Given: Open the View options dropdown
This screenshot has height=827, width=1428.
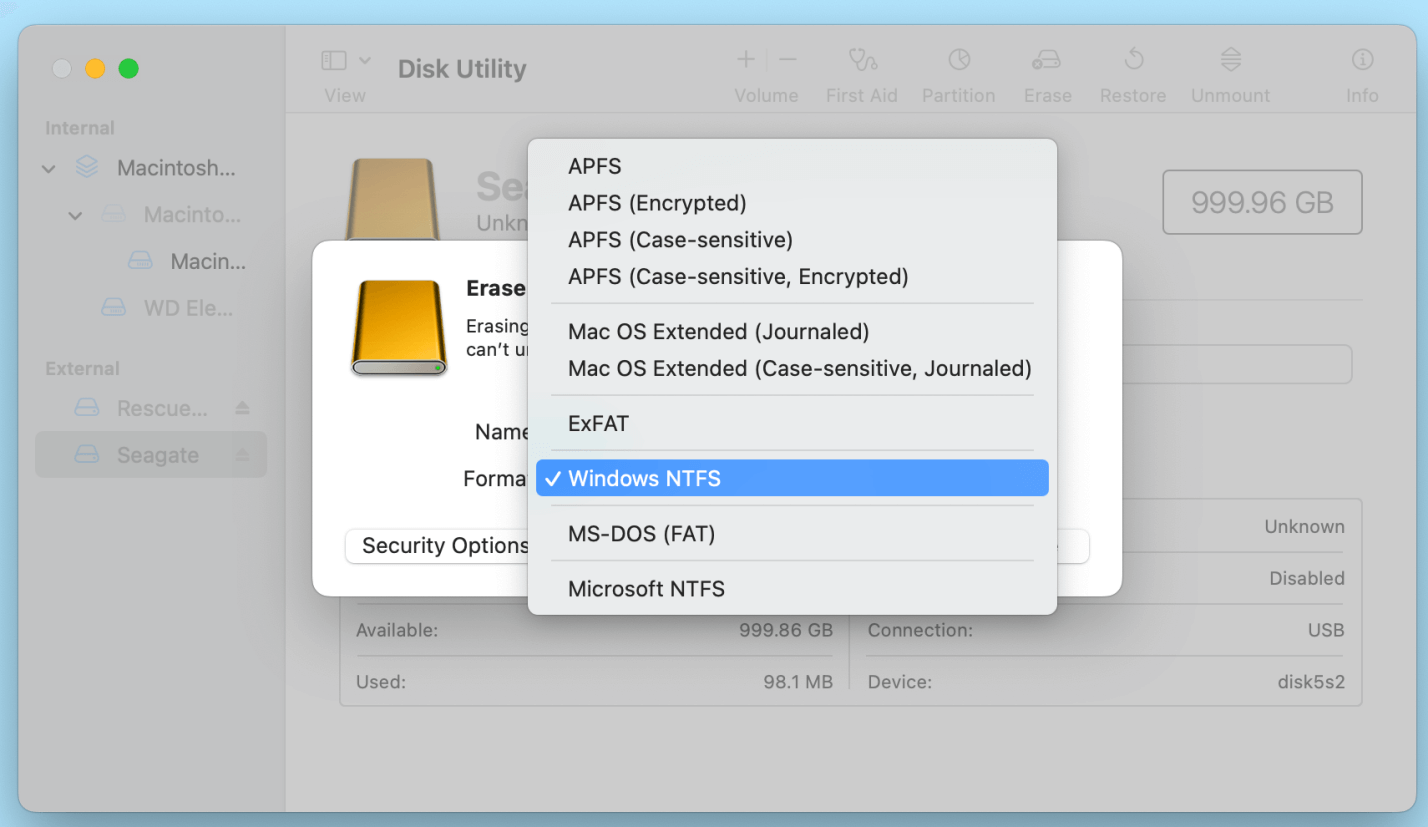Looking at the screenshot, I should pos(344,60).
